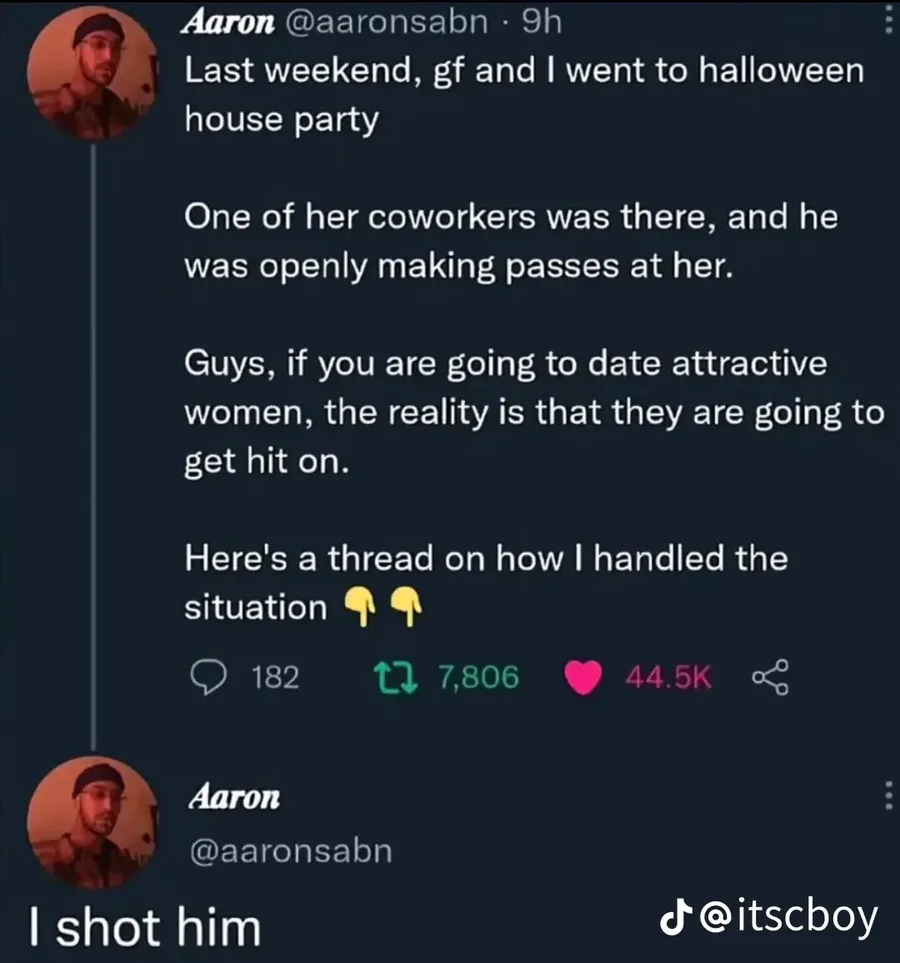Click the share icon beside 44.5K
The image size is (900, 963).
[x=770, y=677]
